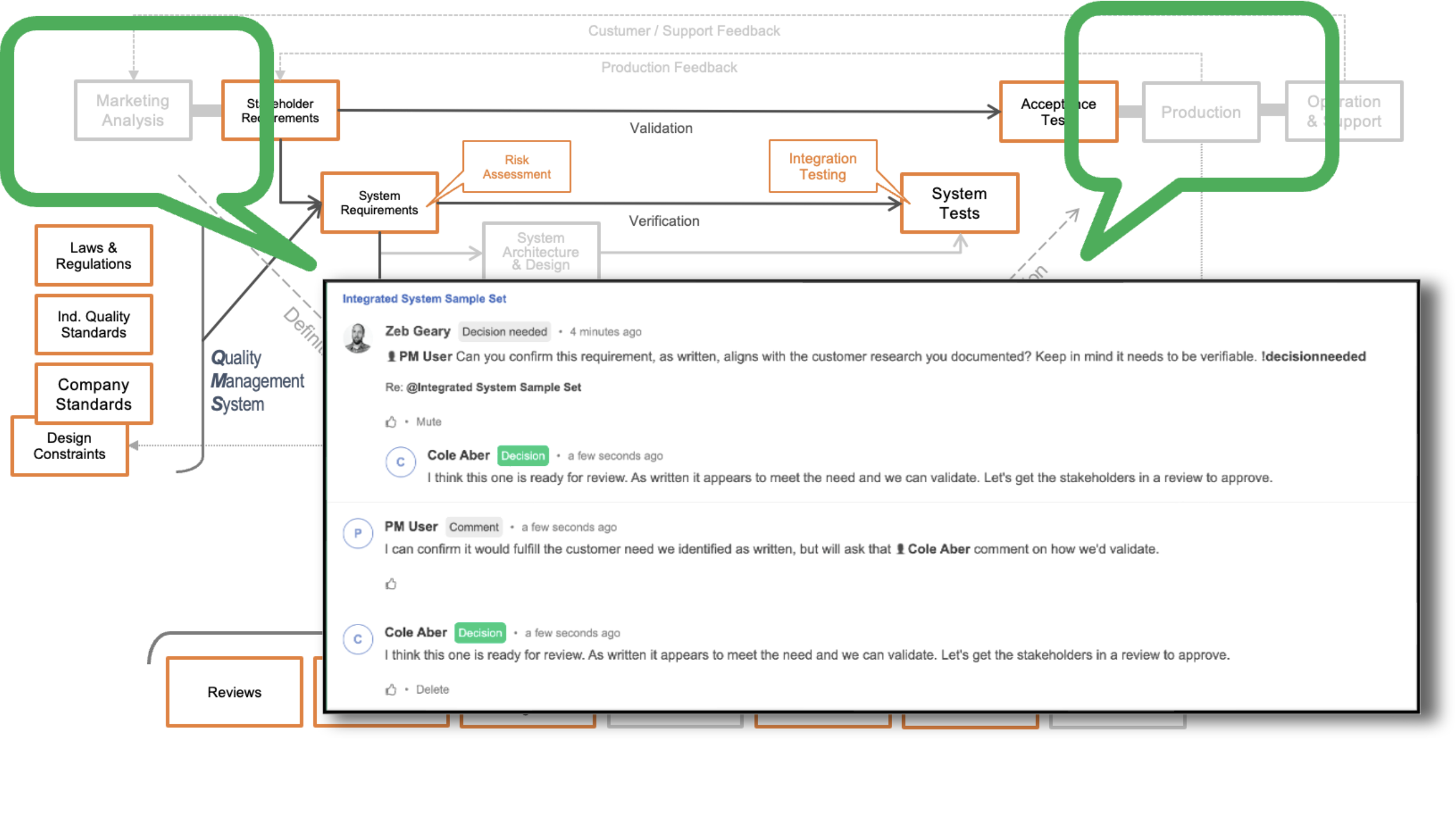Click the Custumer / Support Feedback label
The image size is (1456, 816).
tap(684, 31)
